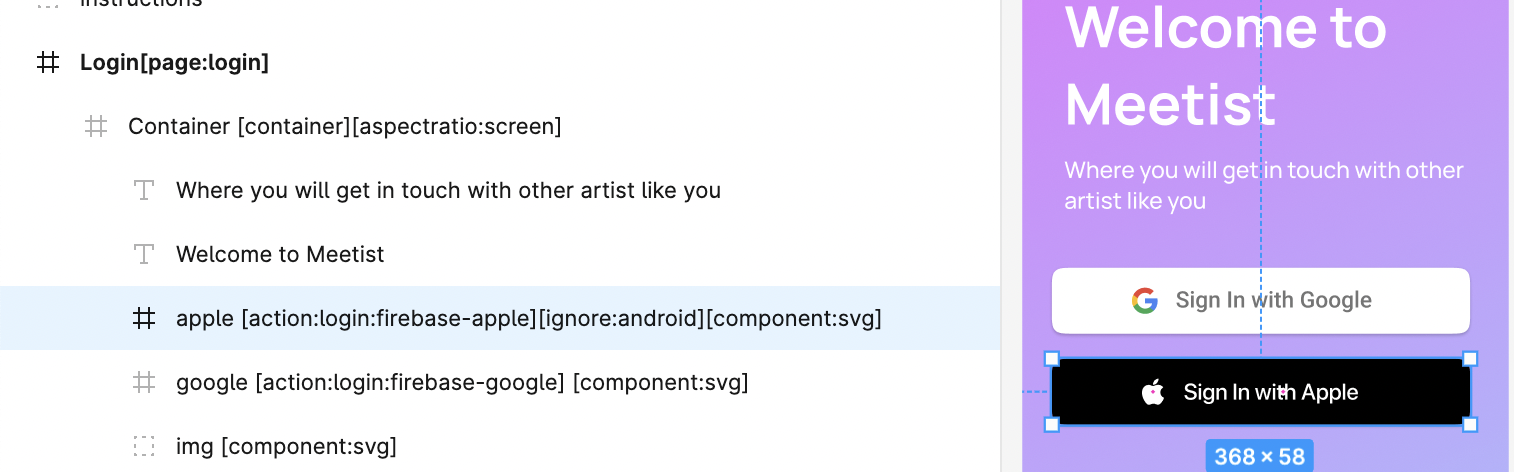Image resolution: width=1514 pixels, height=472 pixels.
Task: Select the google [action:login:firebase-google] layer
Action: click(462, 382)
